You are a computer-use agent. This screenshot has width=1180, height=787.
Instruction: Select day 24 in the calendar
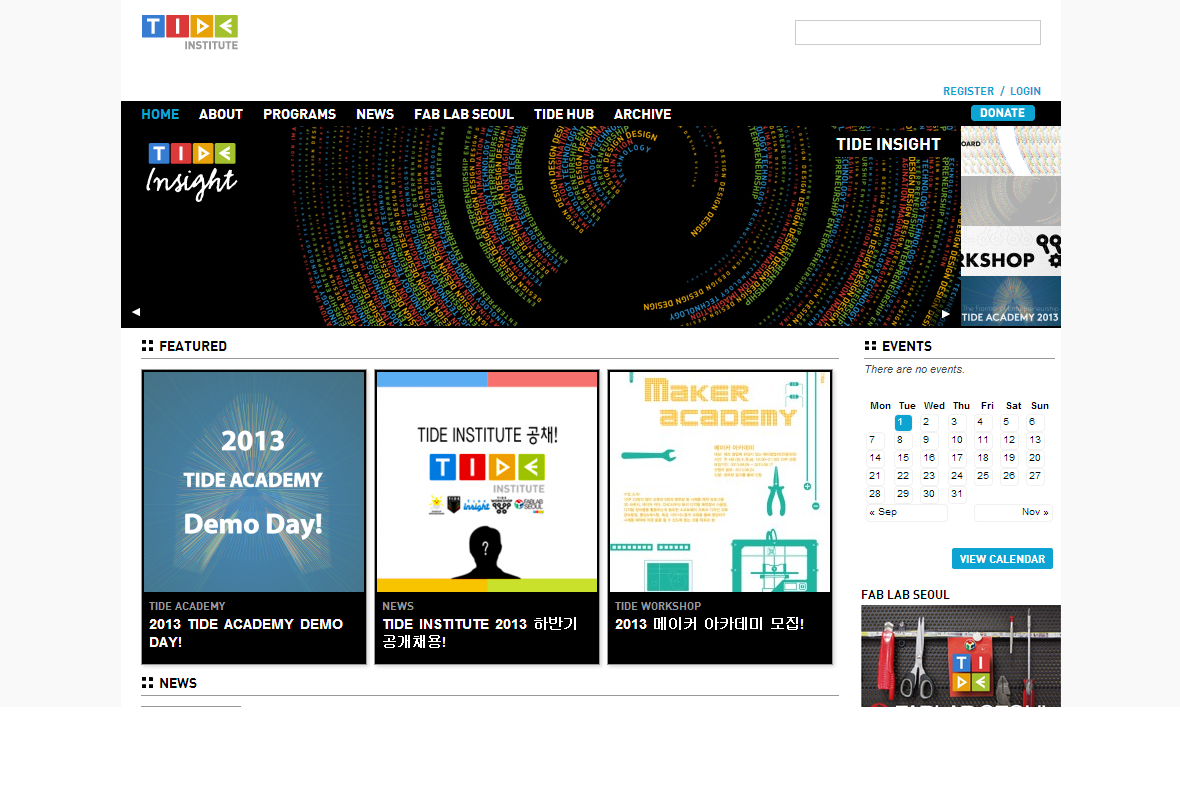956,476
